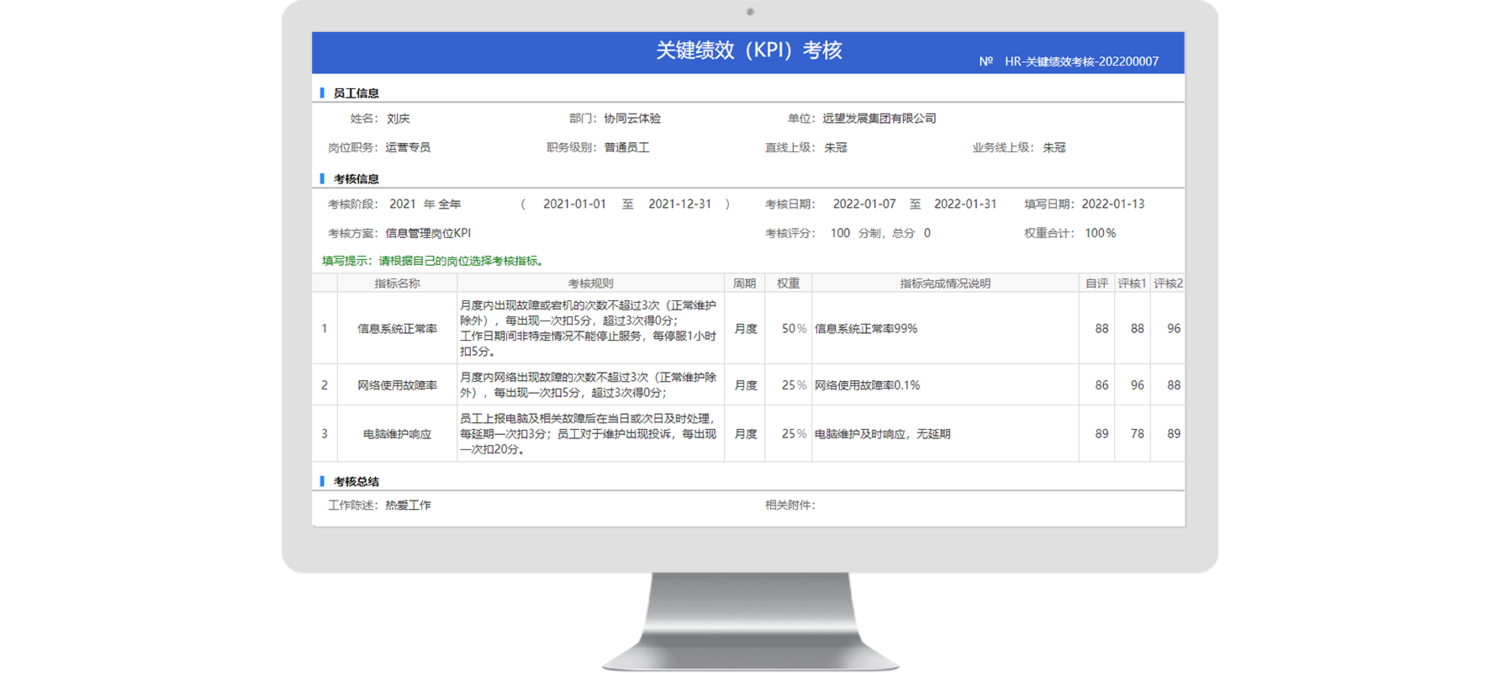Click the 单位 field 远望发展集团有限公司
1500x673 pixels.
tap(879, 119)
